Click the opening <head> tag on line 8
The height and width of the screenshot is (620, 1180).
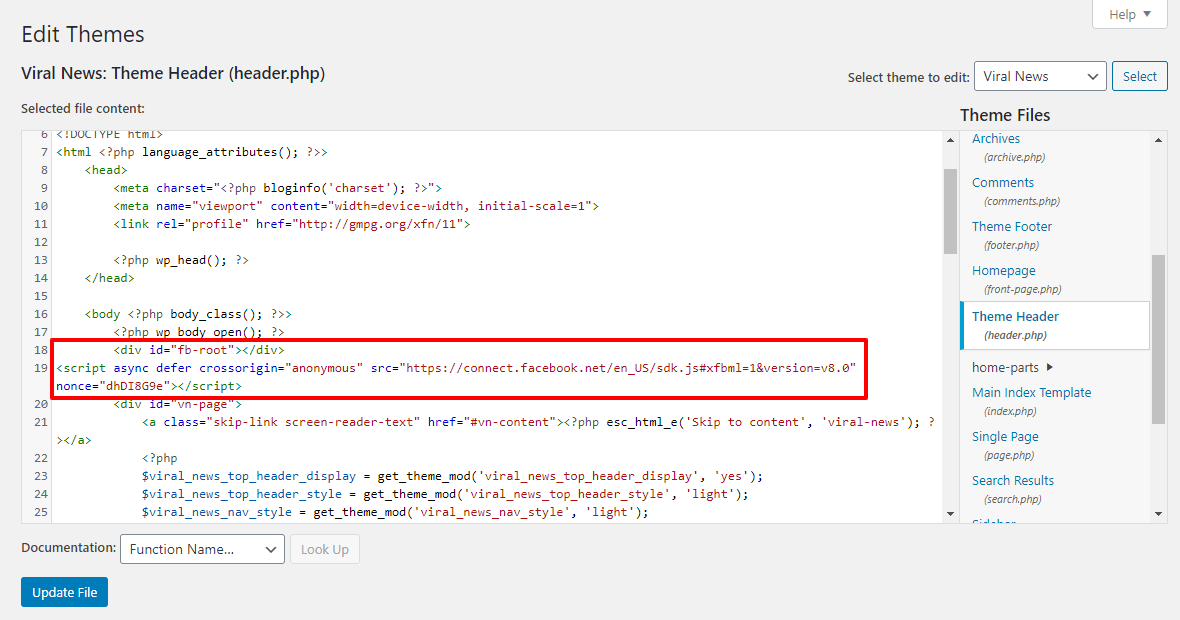point(105,169)
